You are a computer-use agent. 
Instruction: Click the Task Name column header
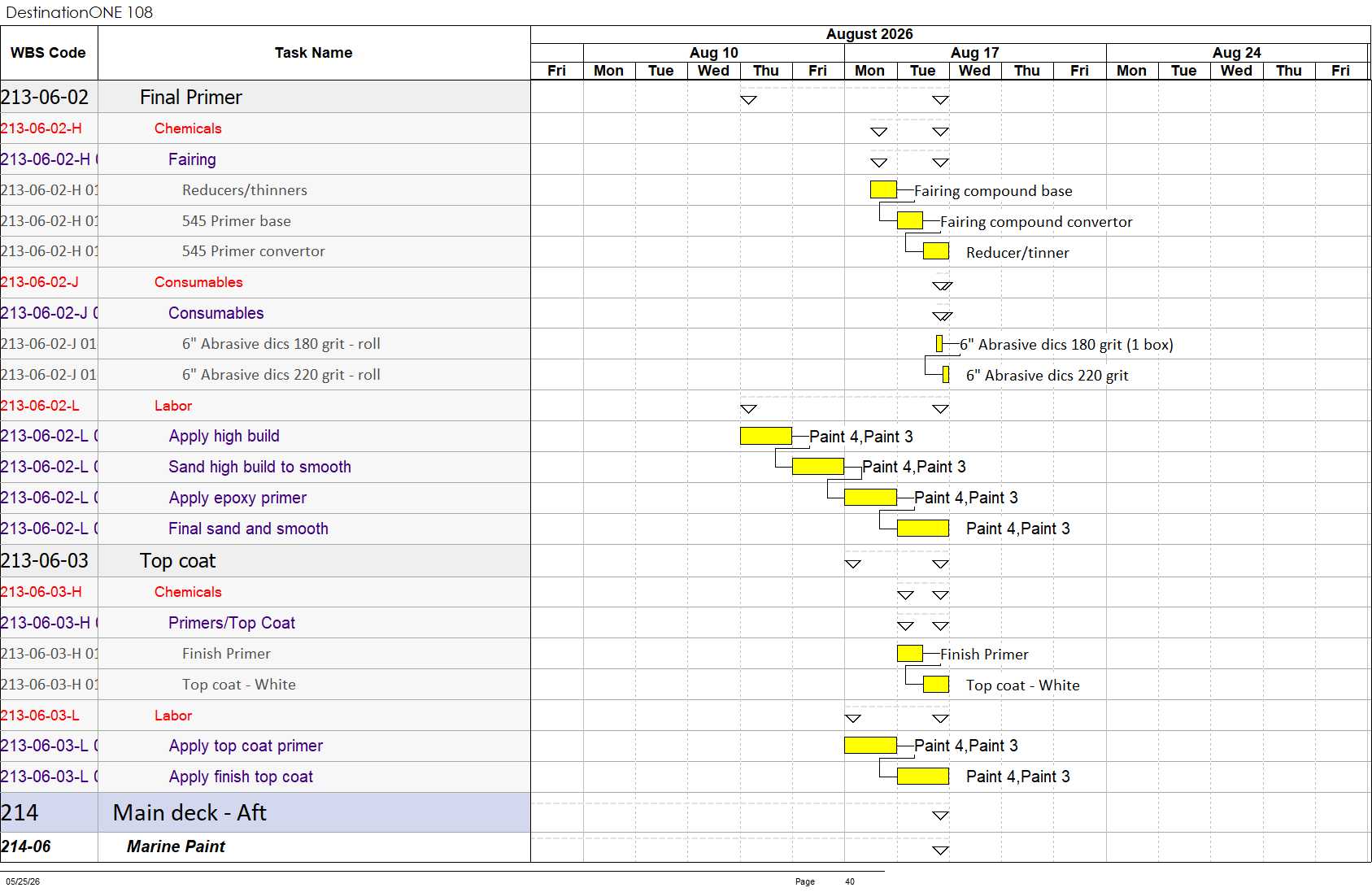[x=314, y=53]
